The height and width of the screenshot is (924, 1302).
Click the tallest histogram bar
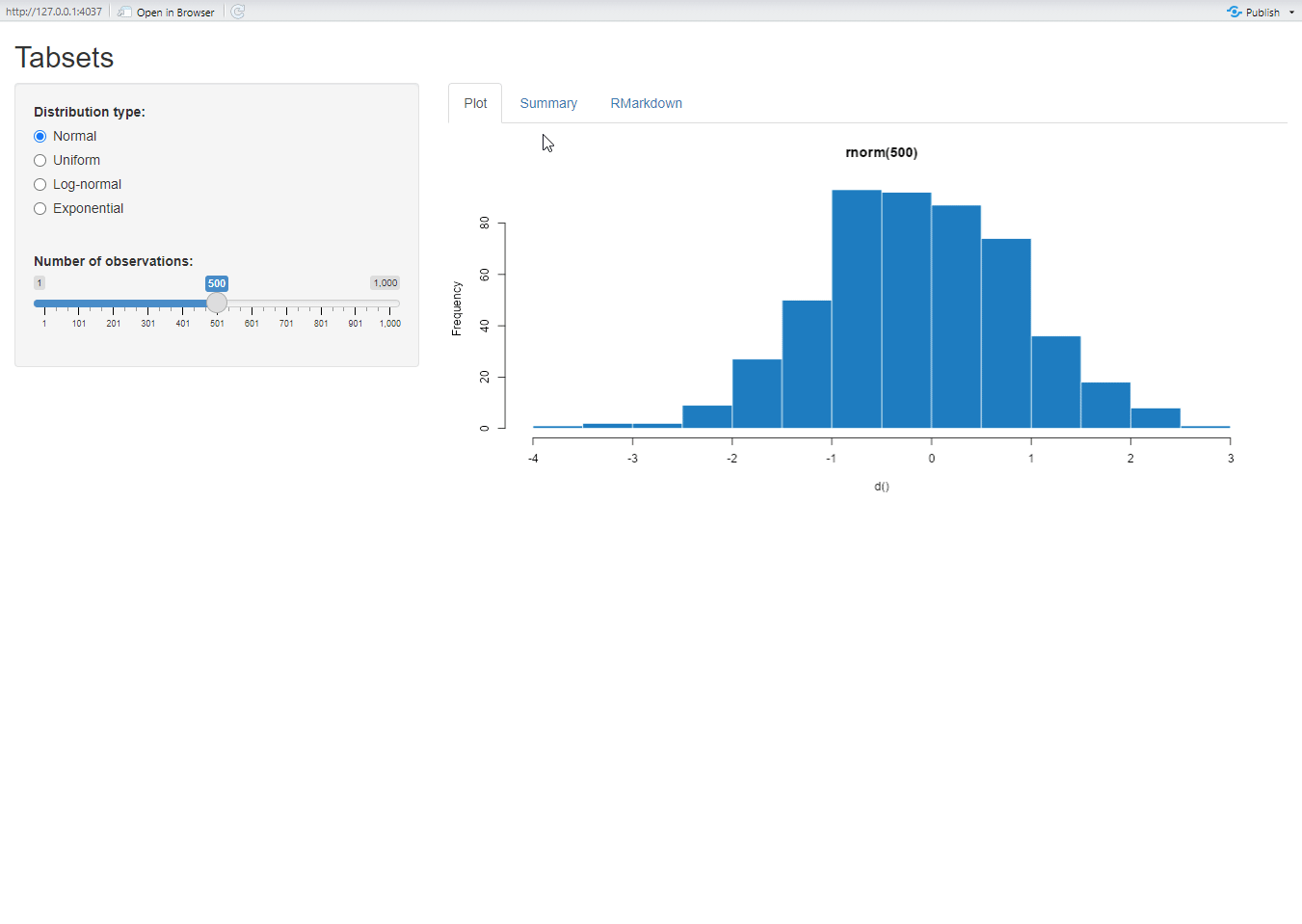[x=857, y=308]
